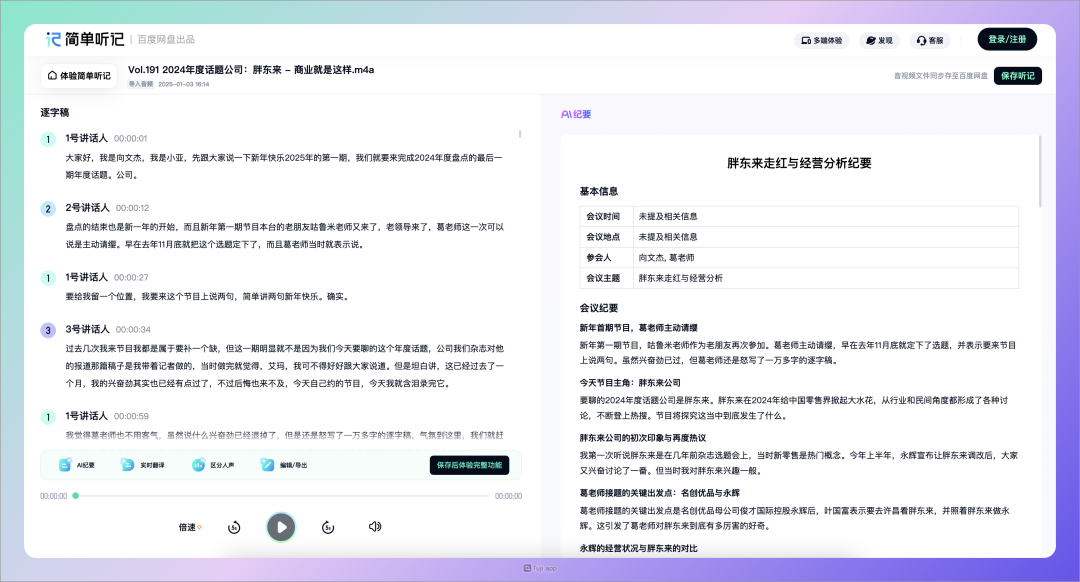Image resolution: width=1080 pixels, height=582 pixels.
Task: Open the AI纪要 feature icon in the toolbar
Action: pos(65,465)
